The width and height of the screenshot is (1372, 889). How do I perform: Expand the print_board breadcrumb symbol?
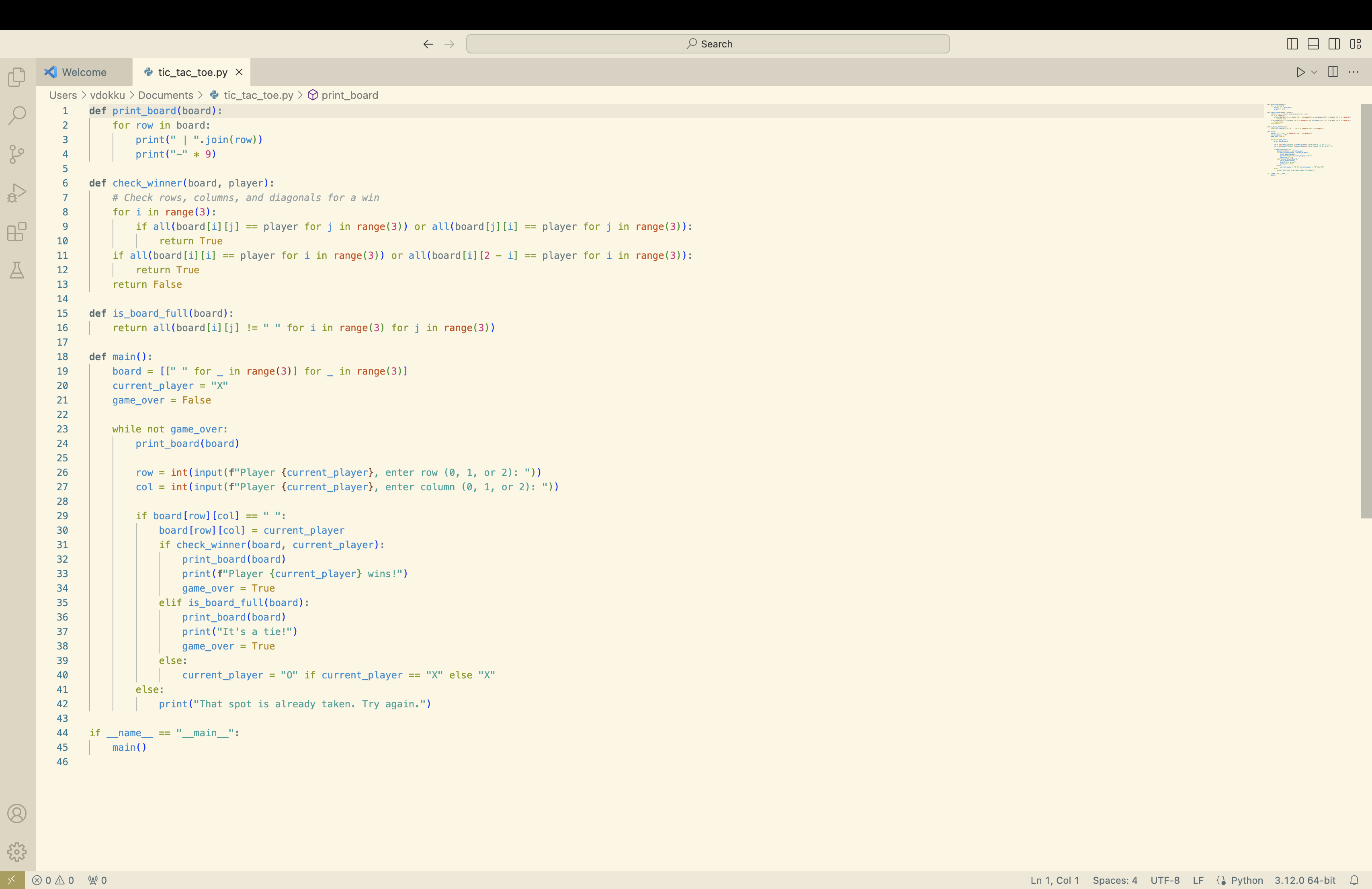[349, 95]
